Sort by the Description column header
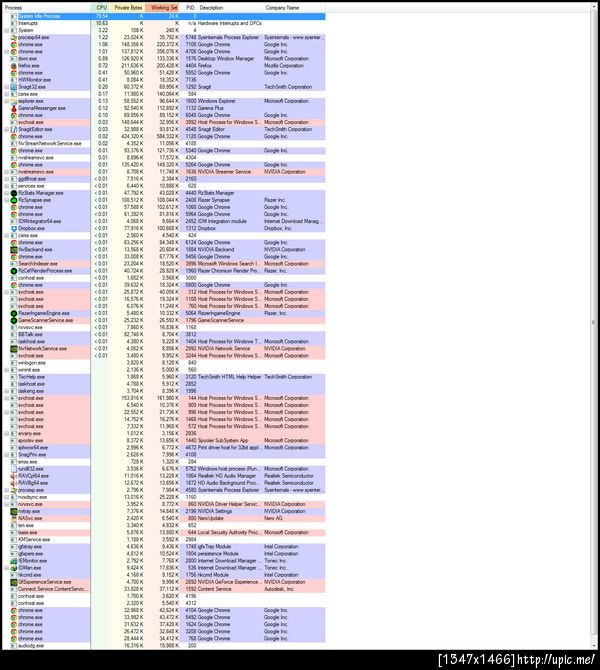Screen dimensions: 600x670 point(230,8)
